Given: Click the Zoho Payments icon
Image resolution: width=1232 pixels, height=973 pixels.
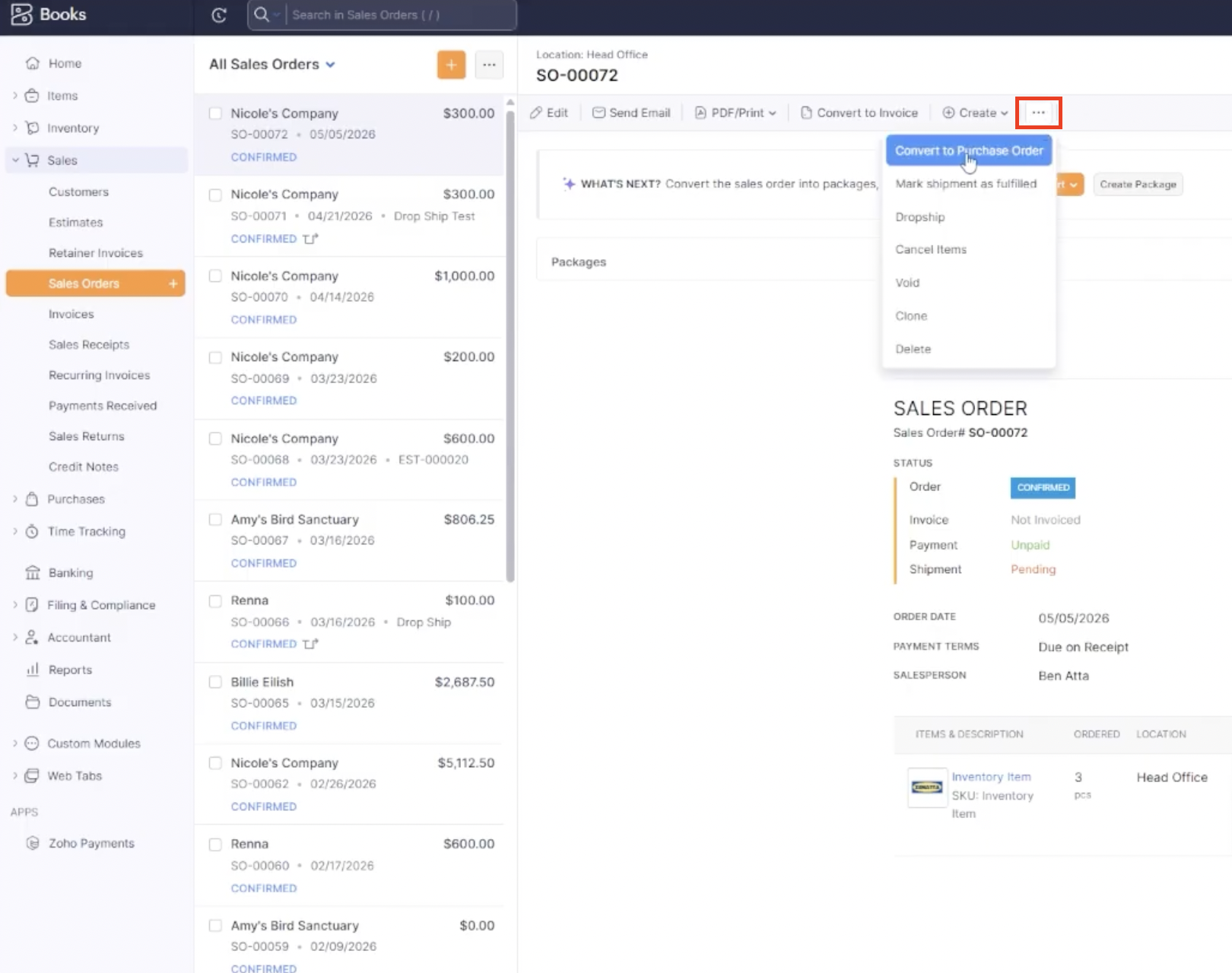Looking at the screenshot, I should point(32,843).
